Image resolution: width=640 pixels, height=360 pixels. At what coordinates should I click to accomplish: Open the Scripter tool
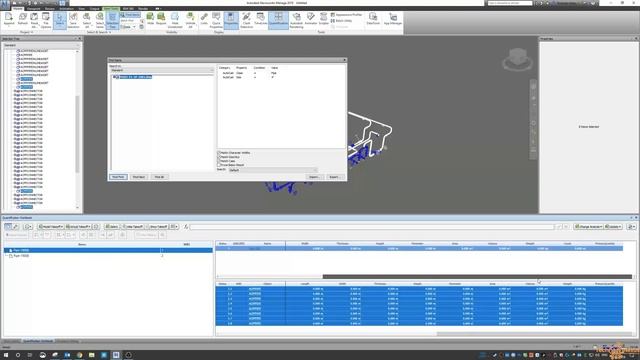[x=323, y=19]
